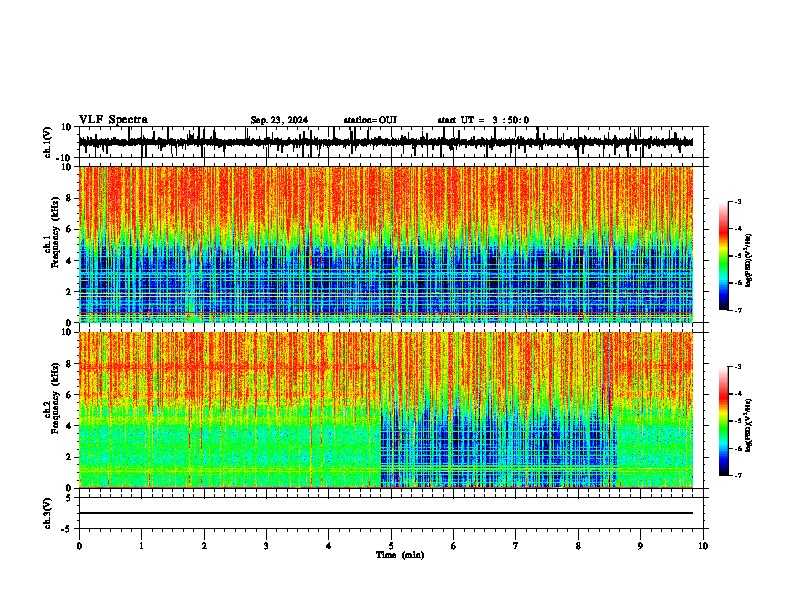The image size is (792, 612).
Task: Click the blue low-power region in ch.2 spectrogram
Action: coord(498,447)
